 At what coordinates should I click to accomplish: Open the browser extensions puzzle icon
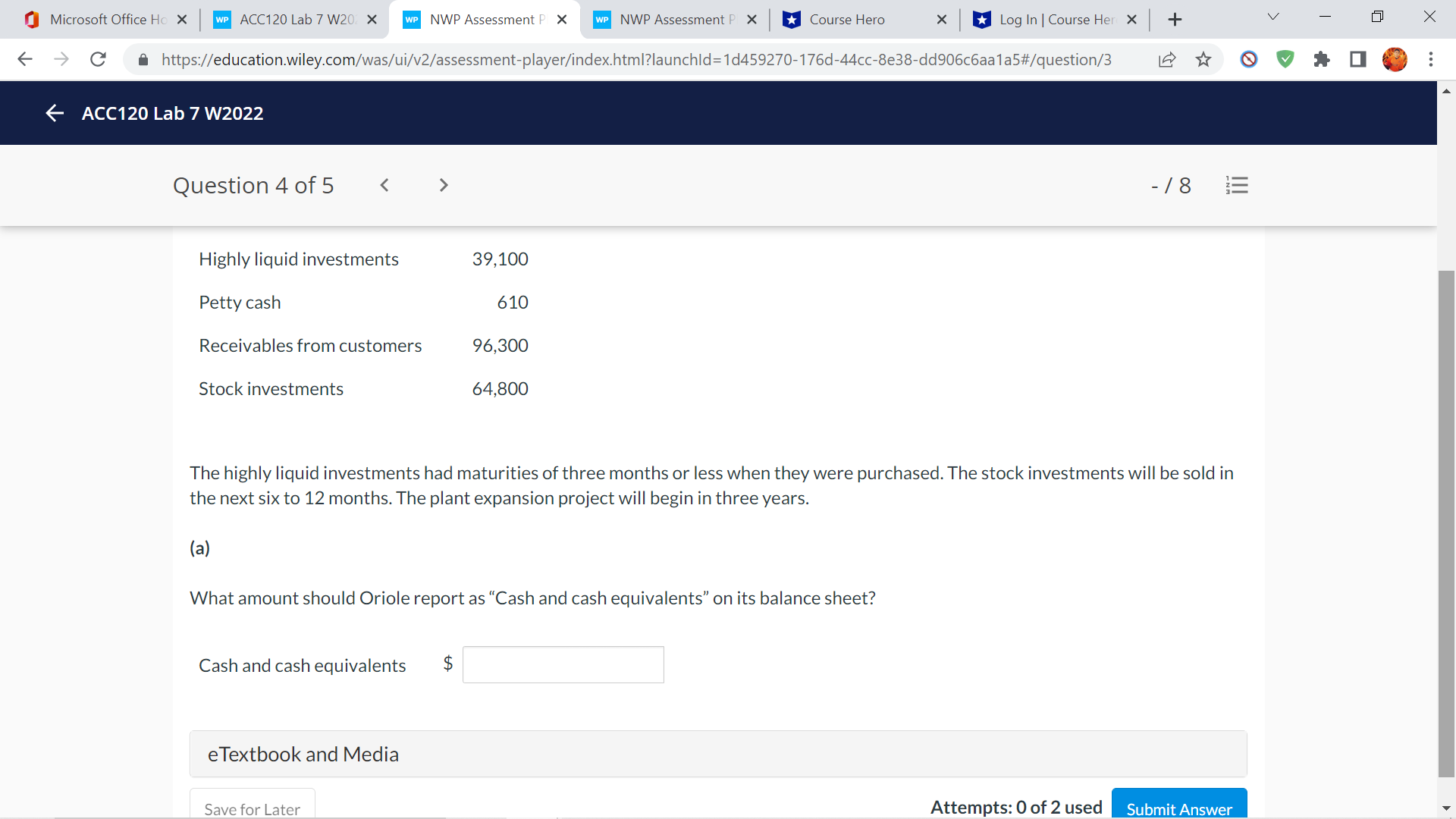click(x=1321, y=59)
